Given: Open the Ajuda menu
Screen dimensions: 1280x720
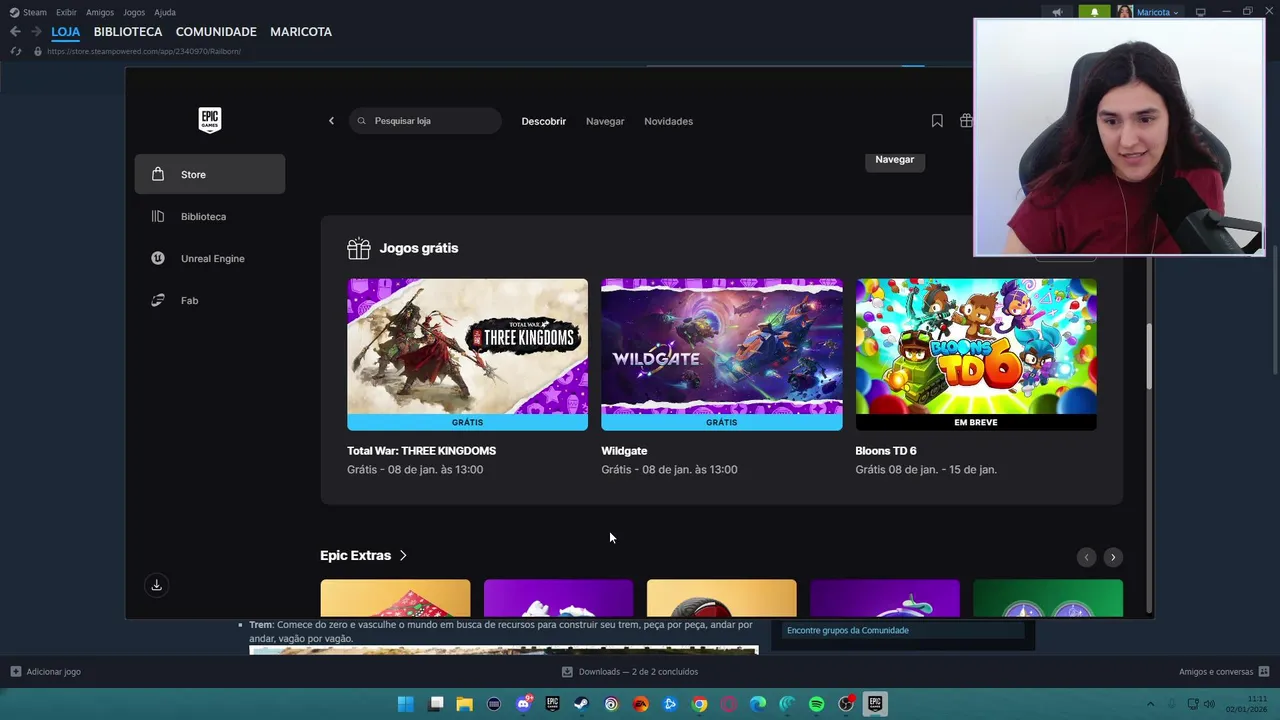Looking at the screenshot, I should pyautogui.click(x=165, y=12).
